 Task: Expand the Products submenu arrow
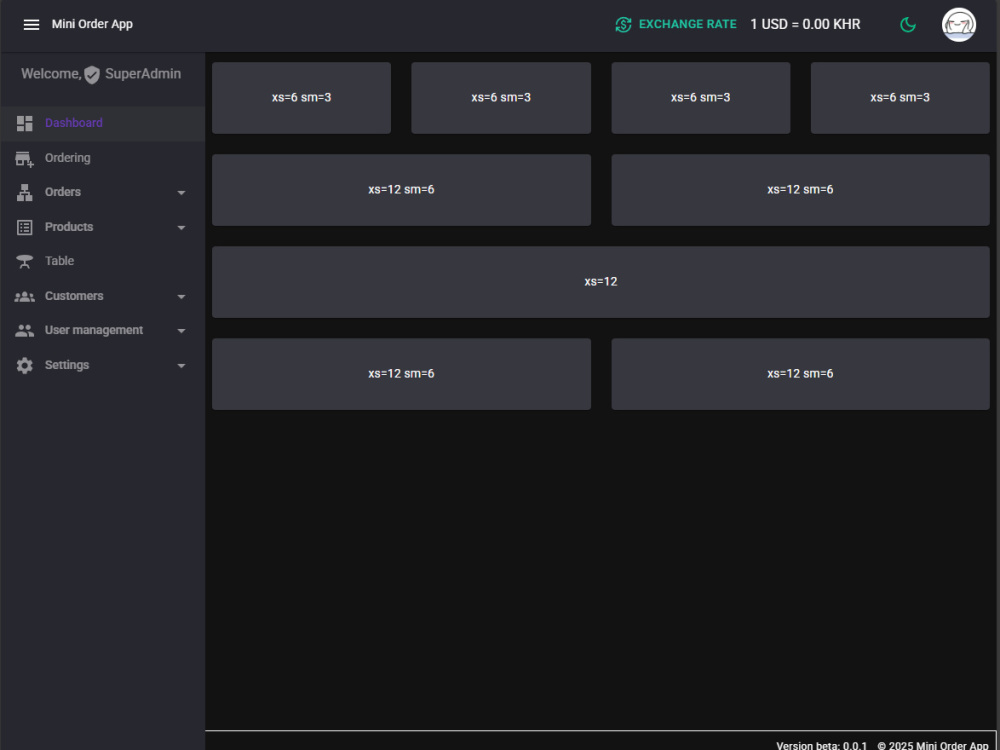coord(181,228)
